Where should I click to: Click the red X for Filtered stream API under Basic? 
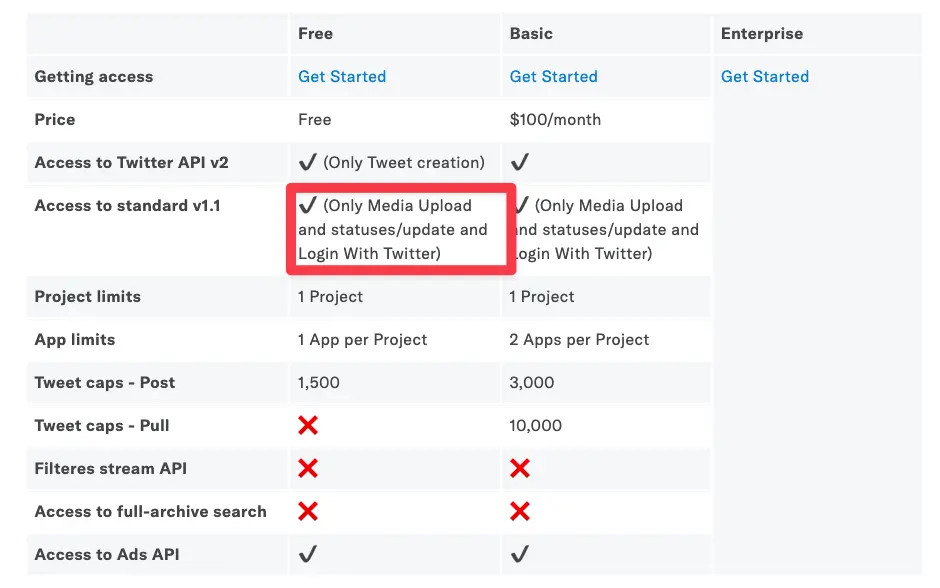[x=519, y=468]
